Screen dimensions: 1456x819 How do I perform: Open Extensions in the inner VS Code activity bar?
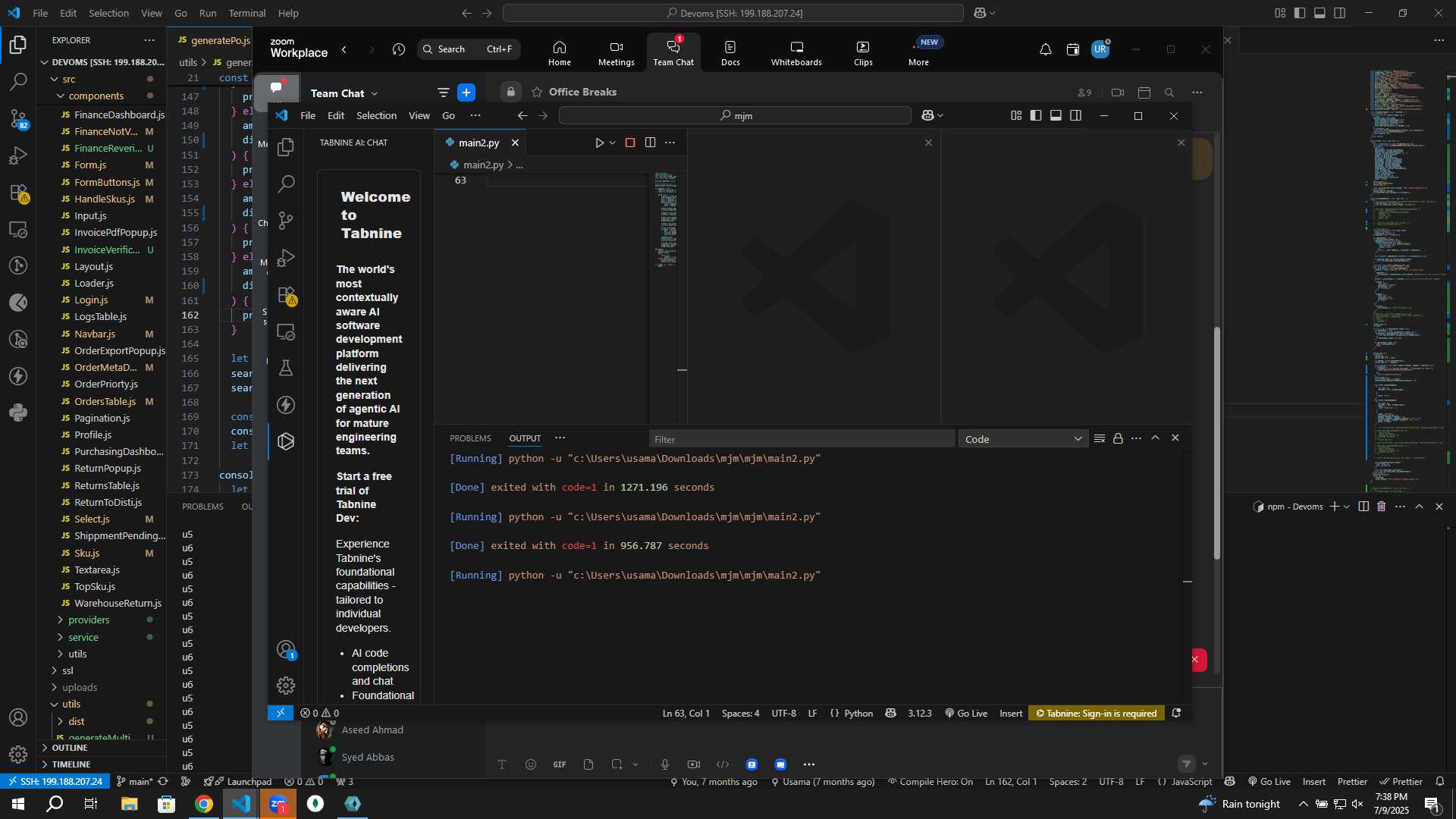286,295
